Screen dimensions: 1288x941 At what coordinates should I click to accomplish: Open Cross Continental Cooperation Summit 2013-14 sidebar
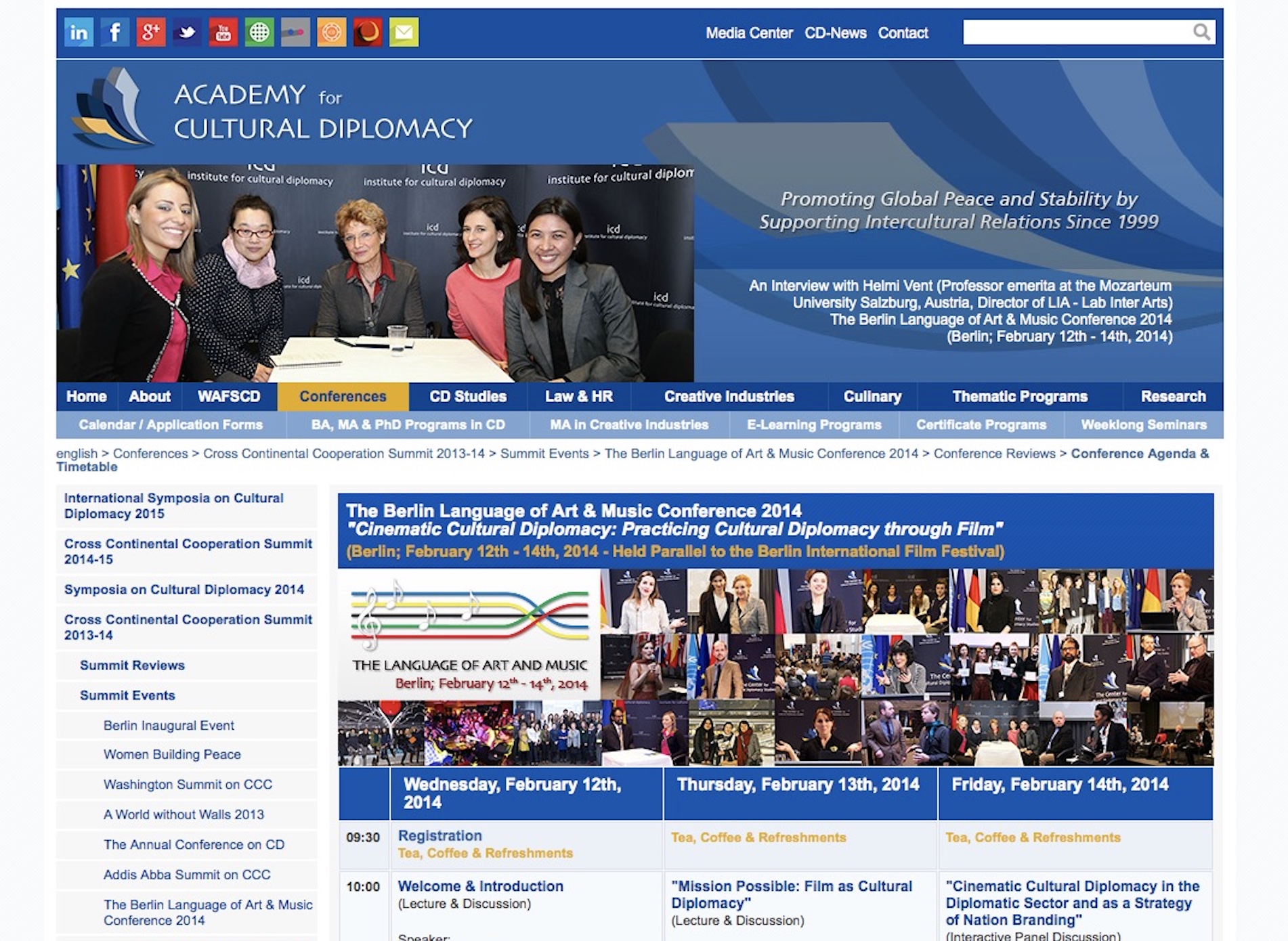[186, 628]
